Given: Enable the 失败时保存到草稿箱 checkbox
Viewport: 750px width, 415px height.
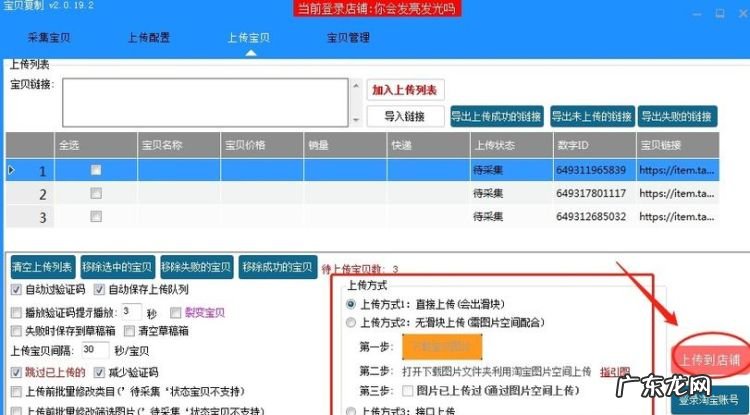Looking at the screenshot, I should pyautogui.click(x=16, y=330).
